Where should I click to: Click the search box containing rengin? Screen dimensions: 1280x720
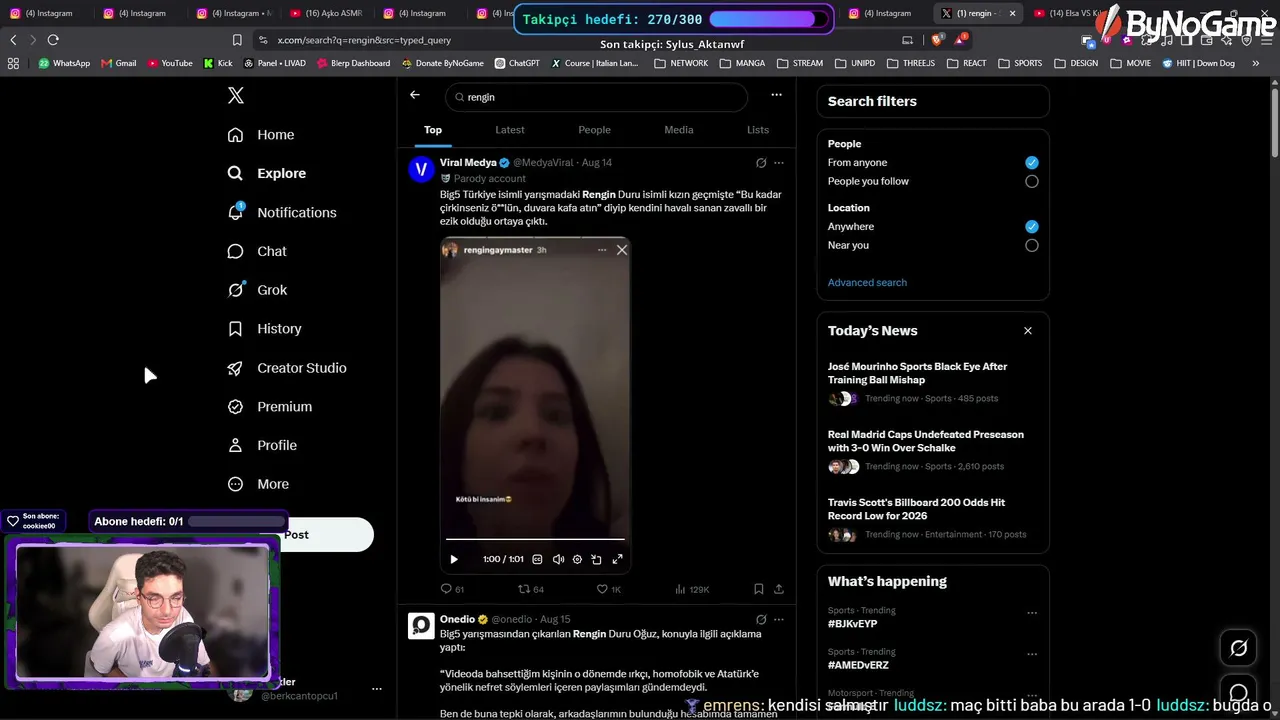(597, 97)
